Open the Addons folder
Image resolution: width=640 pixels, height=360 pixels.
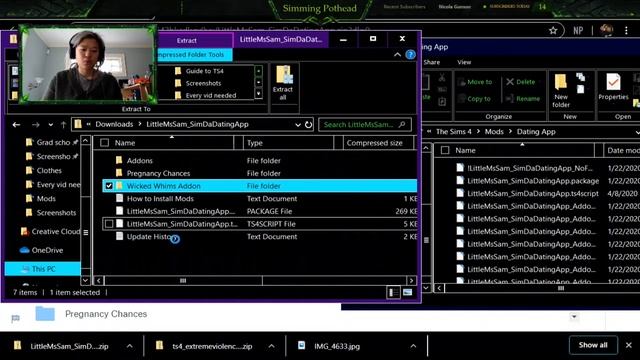pos(139,161)
